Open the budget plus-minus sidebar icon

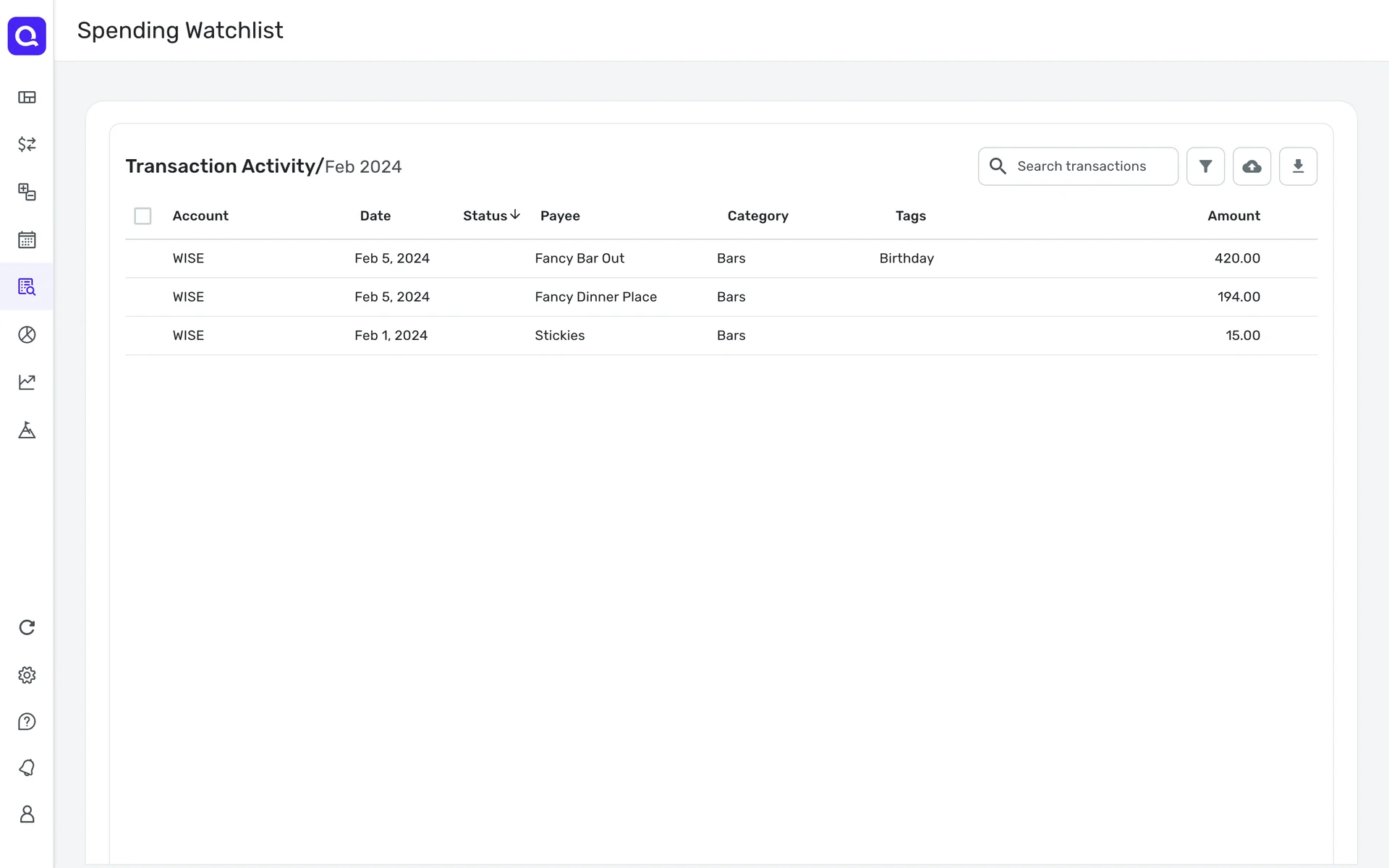point(27,192)
